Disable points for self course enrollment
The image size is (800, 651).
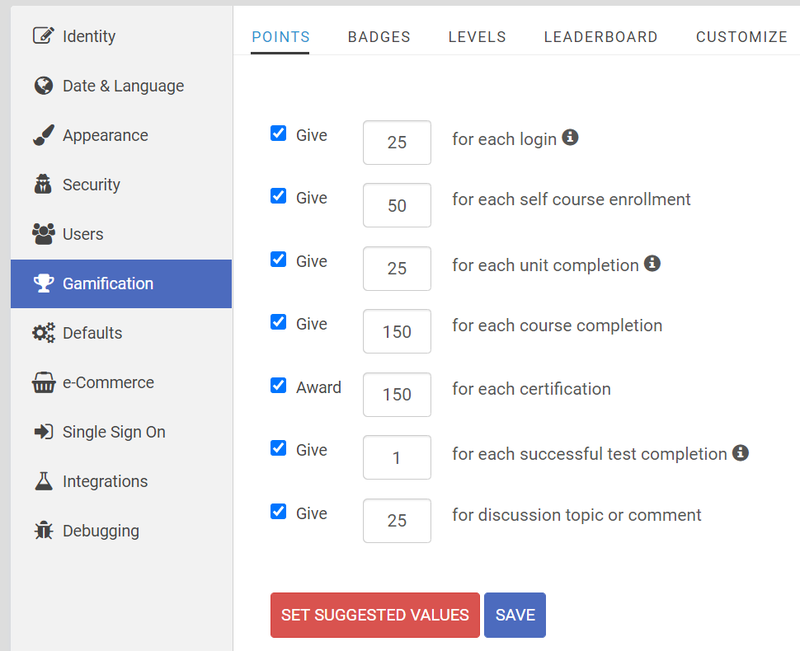(278, 196)
